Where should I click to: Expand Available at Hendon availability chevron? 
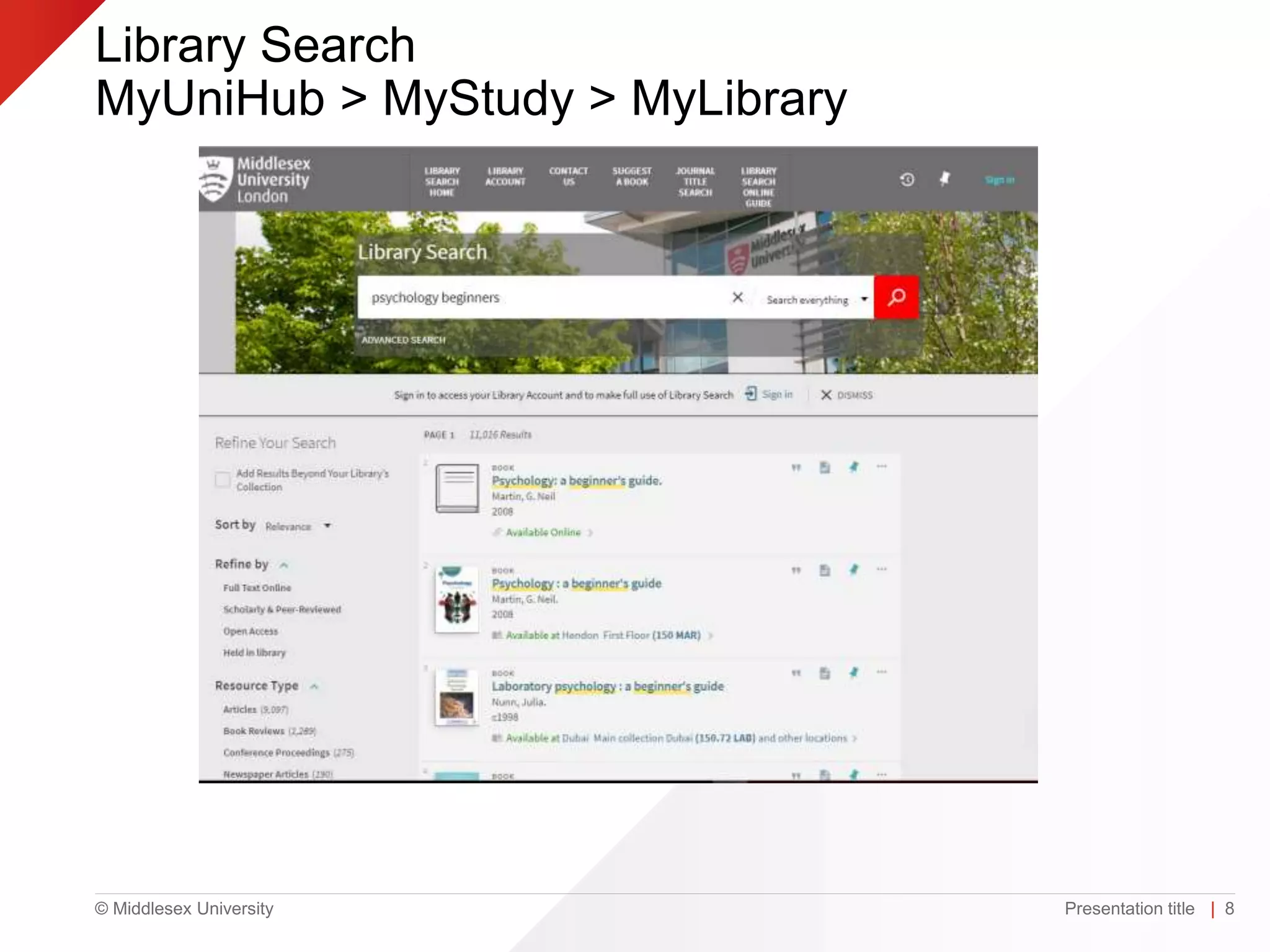point(711,635)
